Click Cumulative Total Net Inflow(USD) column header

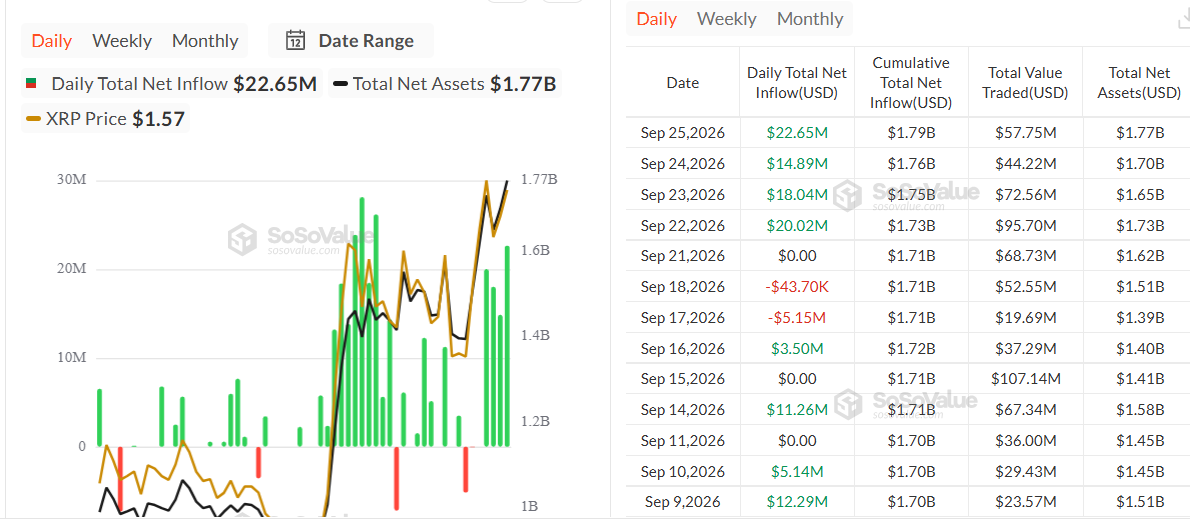(x=911, y=83)
